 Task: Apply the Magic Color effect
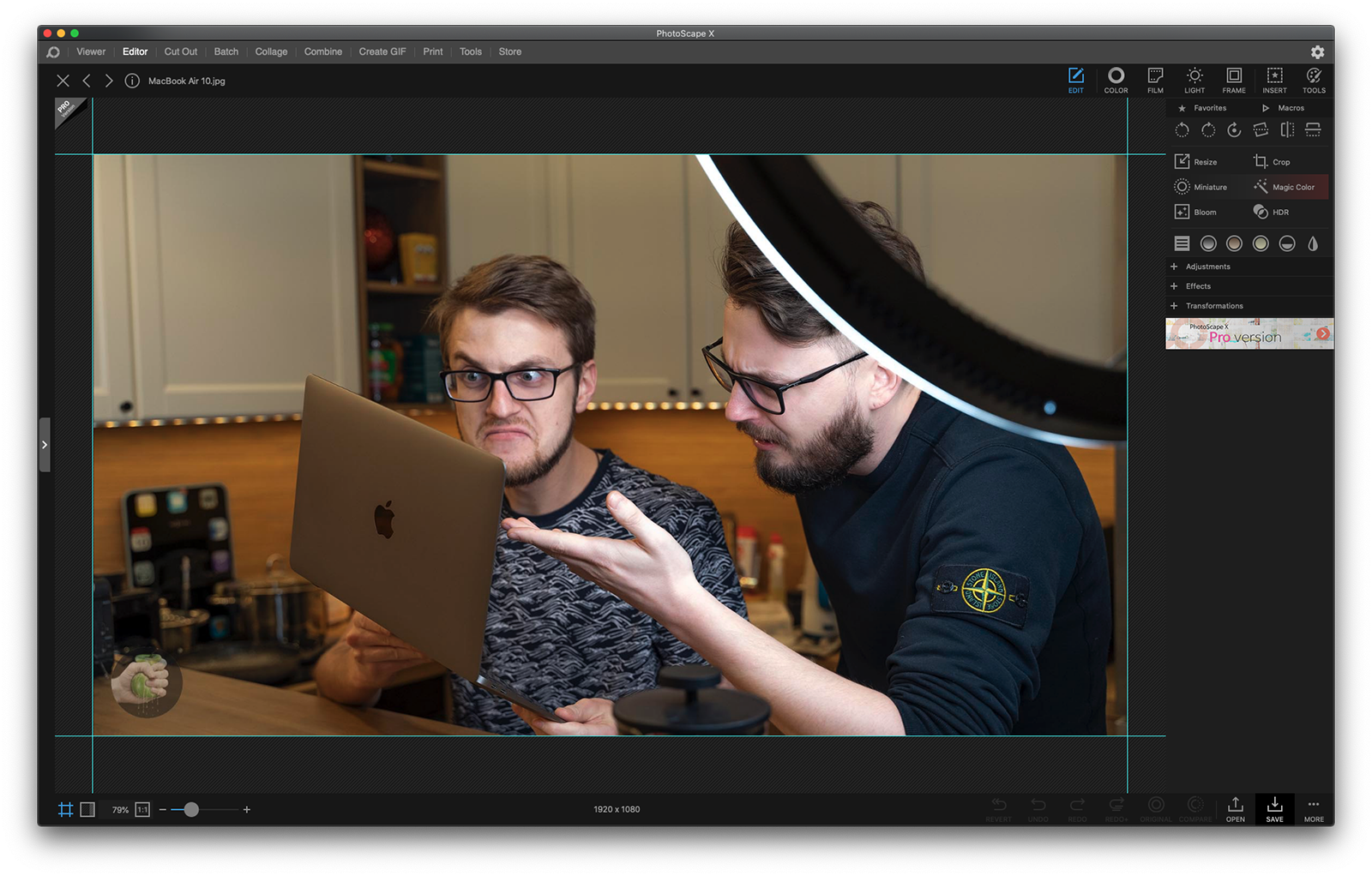pos(1285,187)
